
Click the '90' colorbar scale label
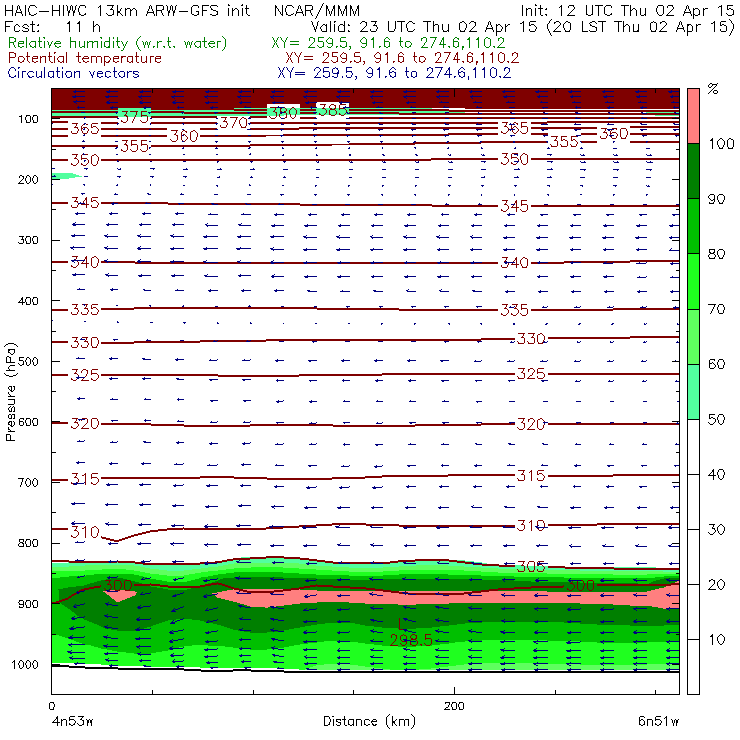(x=716, y=199)
